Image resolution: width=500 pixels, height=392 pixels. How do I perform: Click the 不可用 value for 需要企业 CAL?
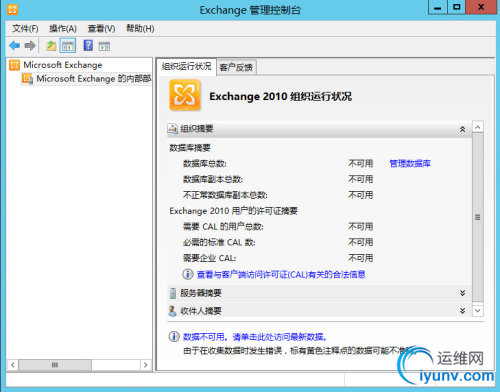pyautogui.click(x=360, y=258)
